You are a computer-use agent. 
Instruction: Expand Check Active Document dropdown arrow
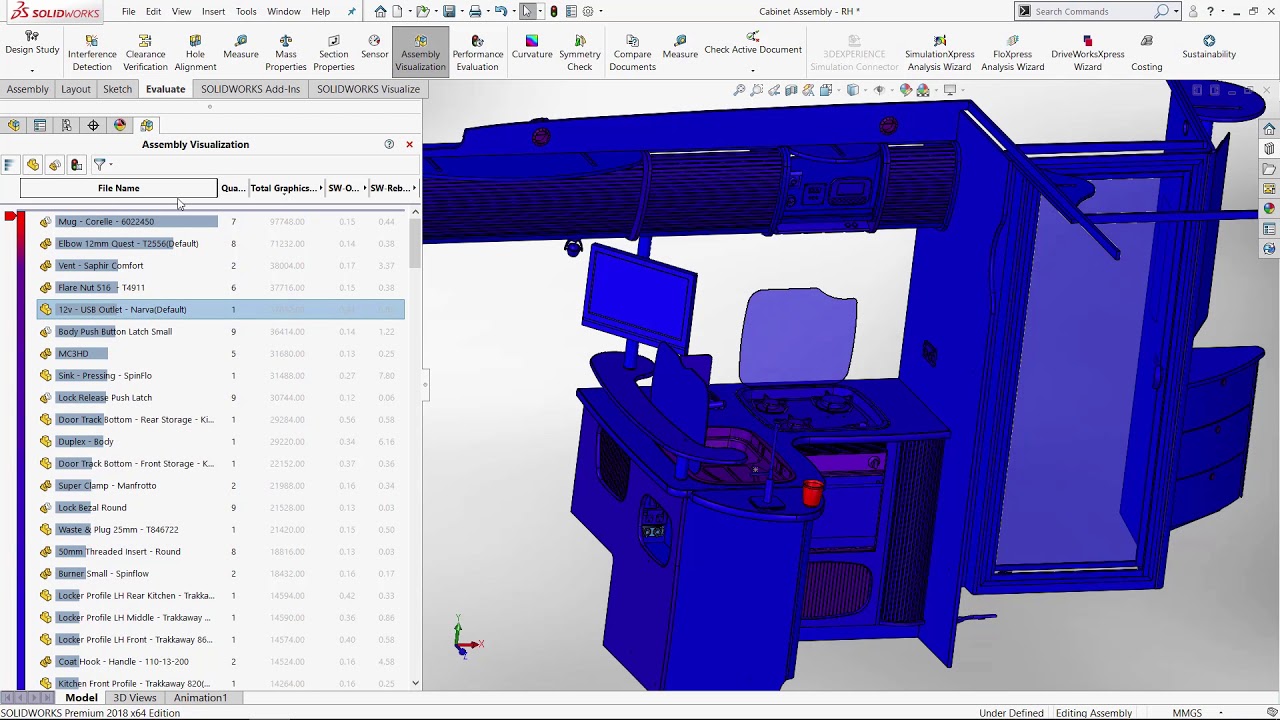(753, 70)
